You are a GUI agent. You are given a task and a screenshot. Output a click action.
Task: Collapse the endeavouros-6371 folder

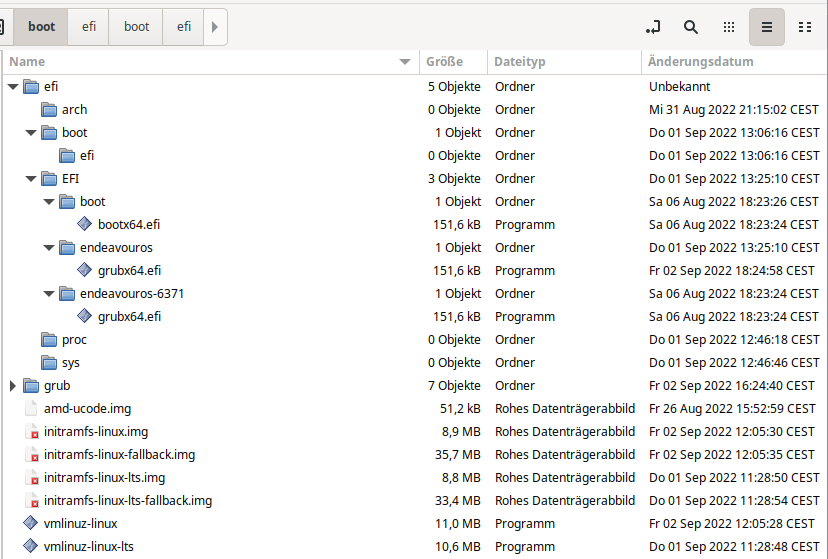50,294
